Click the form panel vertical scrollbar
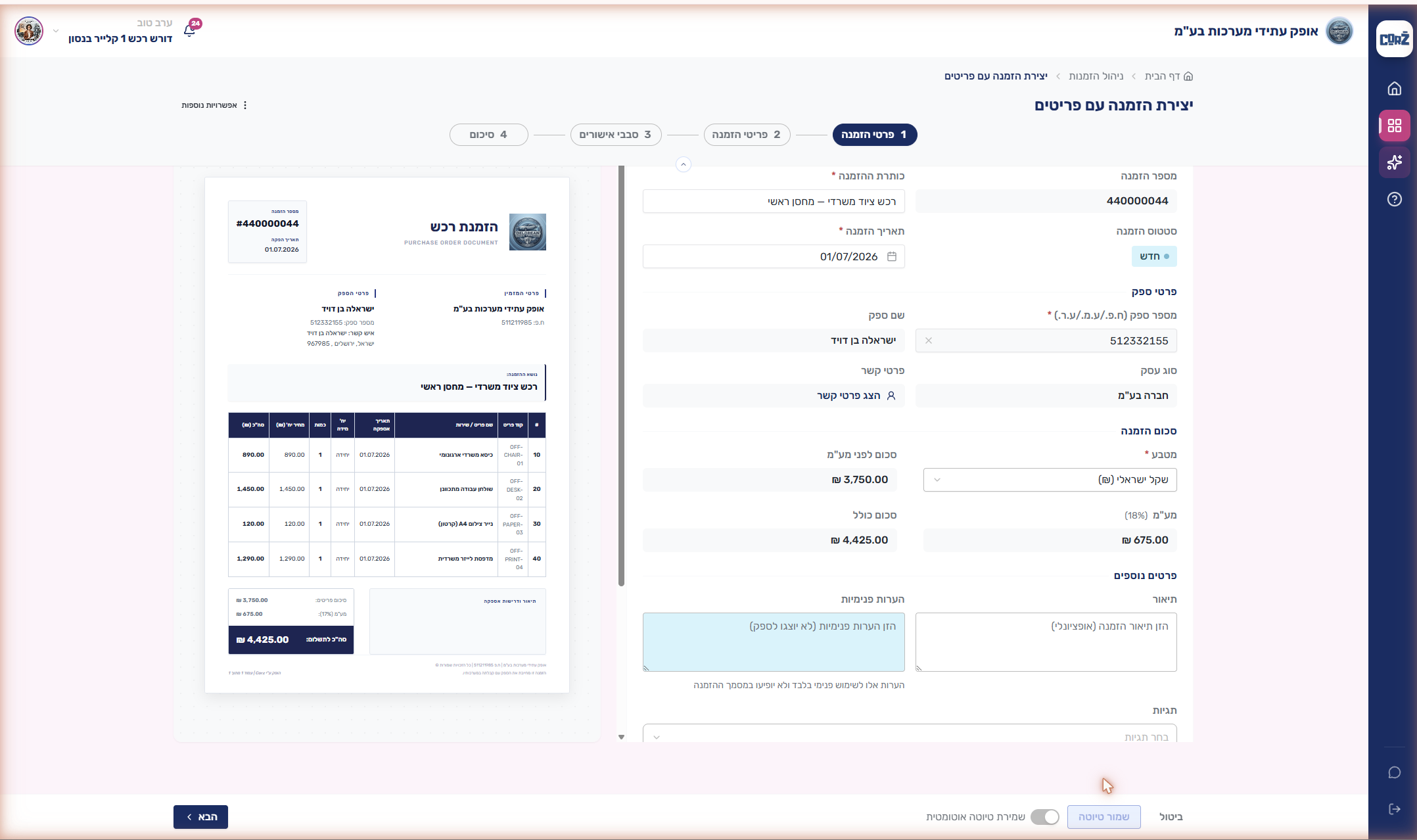Viewport: 1417px width, 840px height. click(x=621, y=375)
